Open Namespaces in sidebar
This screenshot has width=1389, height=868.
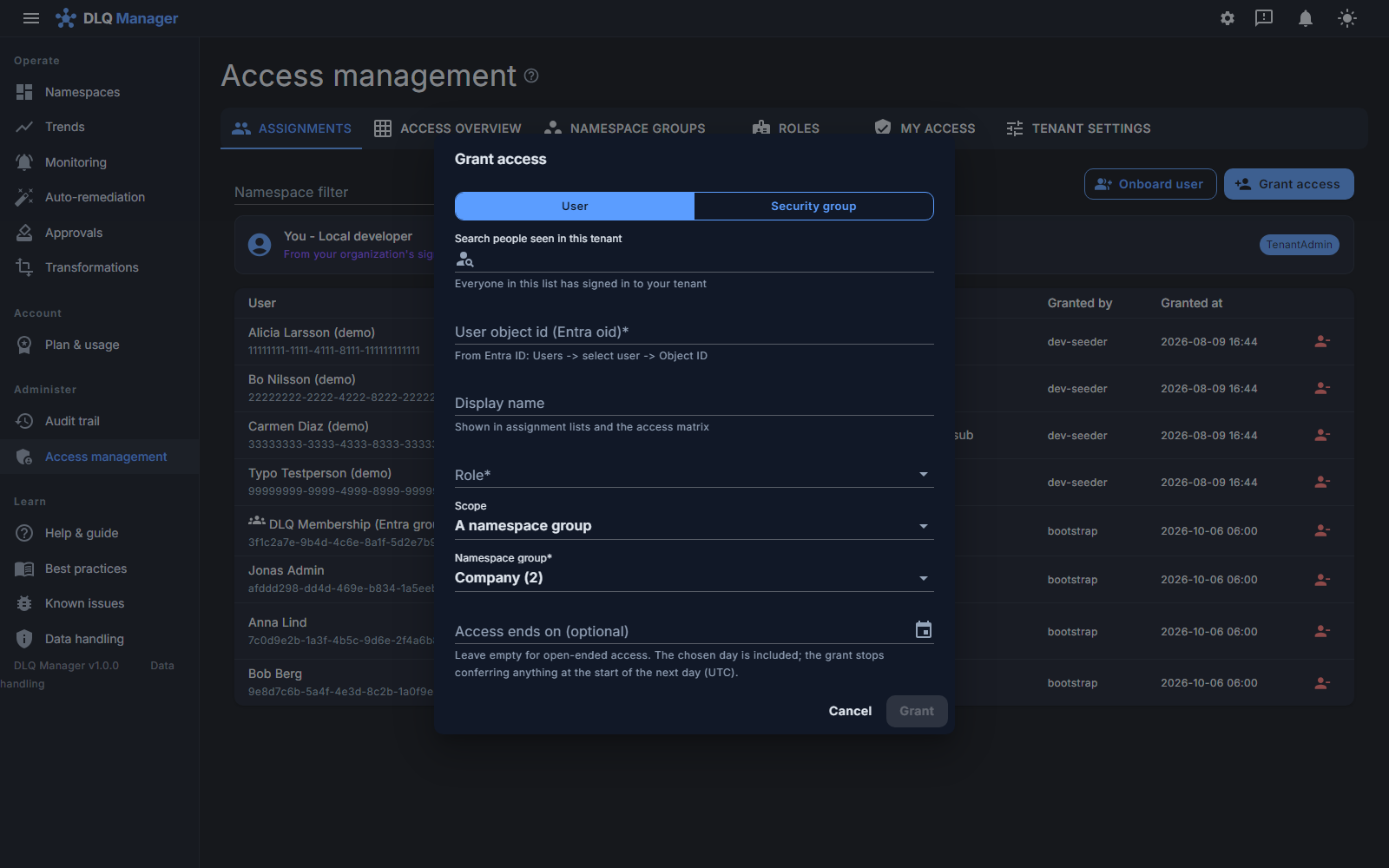(100, 92)
